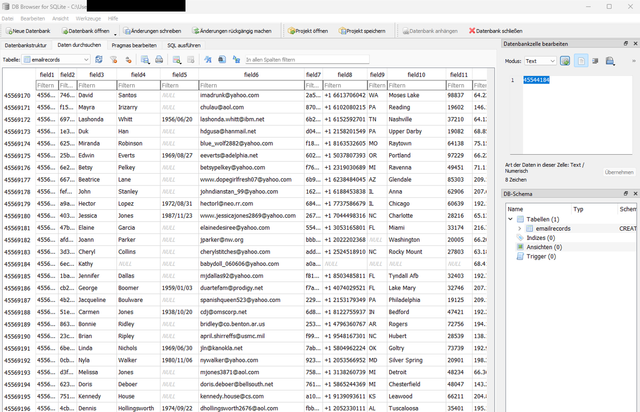This screenshot has width=640, height=412.
Task: Click the filter-all-columns field 'In allen Spalten filtern'
Action: (x=307, y=60)
